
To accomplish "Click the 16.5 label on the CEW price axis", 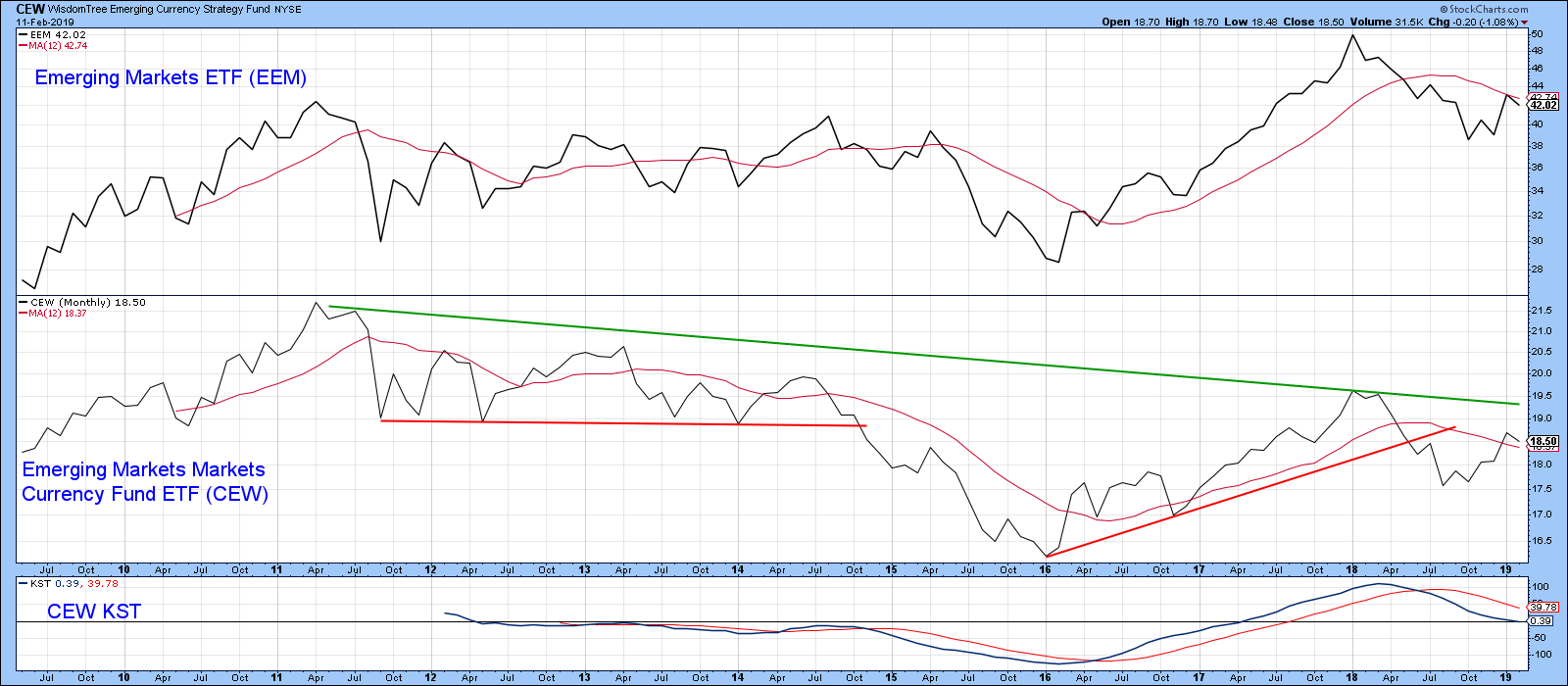I will pyautogui.click(x=1541, y=540).
